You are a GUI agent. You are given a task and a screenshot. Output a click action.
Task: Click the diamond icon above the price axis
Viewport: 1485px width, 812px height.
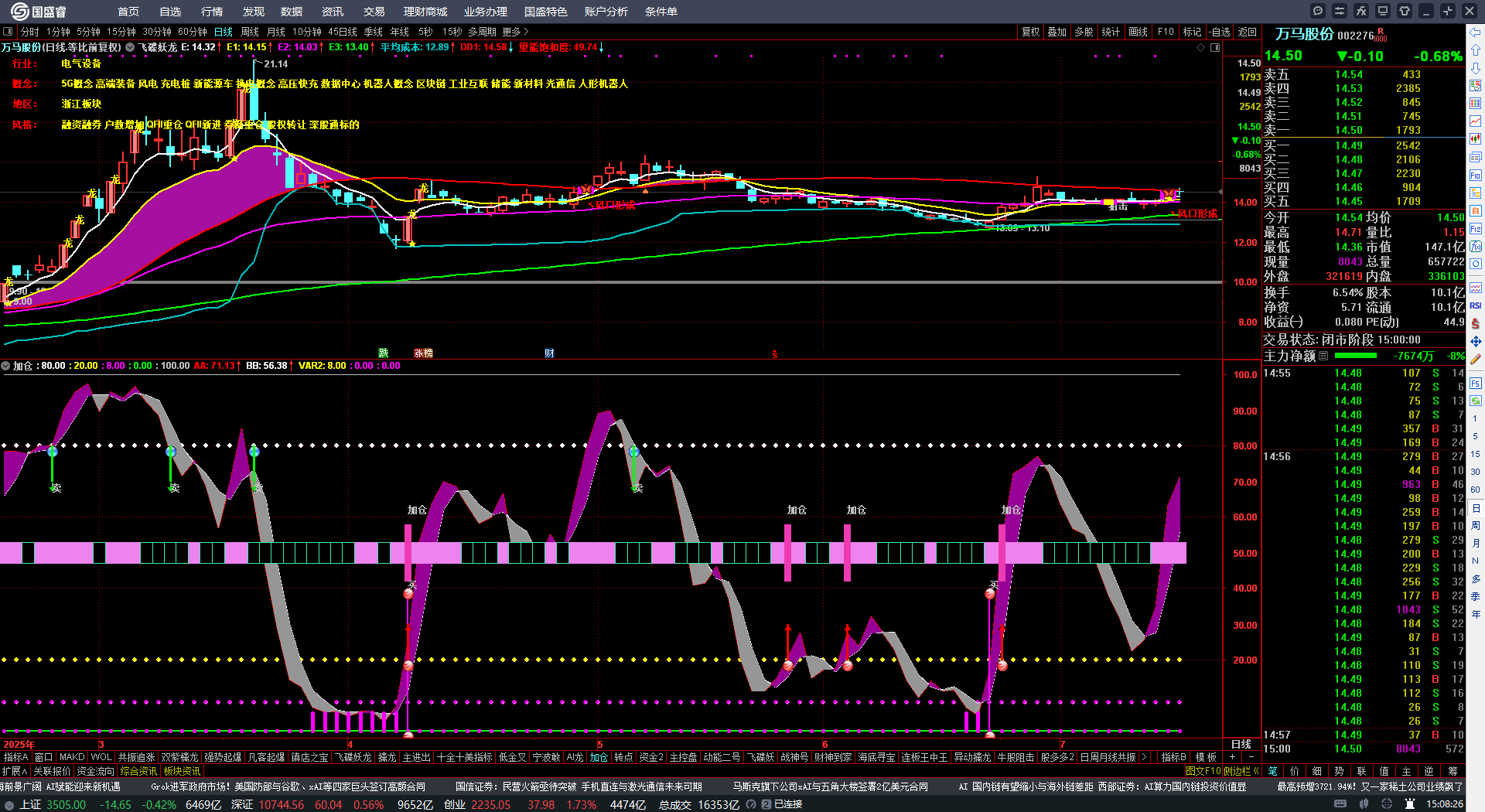click(x=1201, y=47)
